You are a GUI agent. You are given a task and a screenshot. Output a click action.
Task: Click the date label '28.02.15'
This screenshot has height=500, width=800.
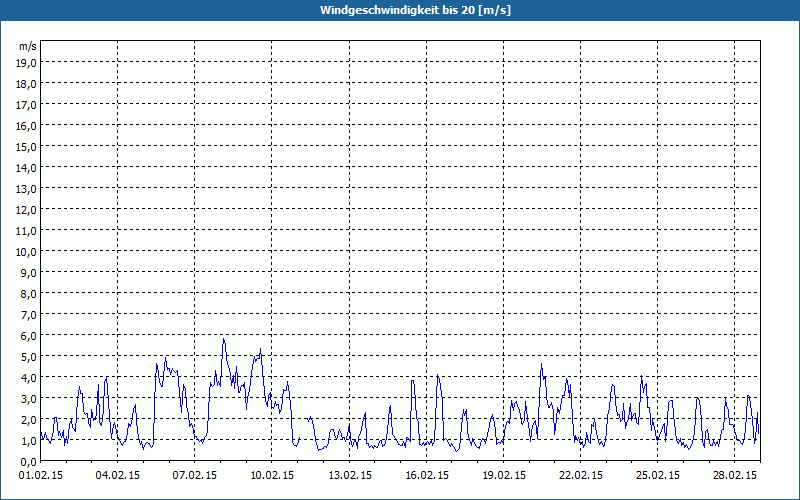[x=735, y=476]
